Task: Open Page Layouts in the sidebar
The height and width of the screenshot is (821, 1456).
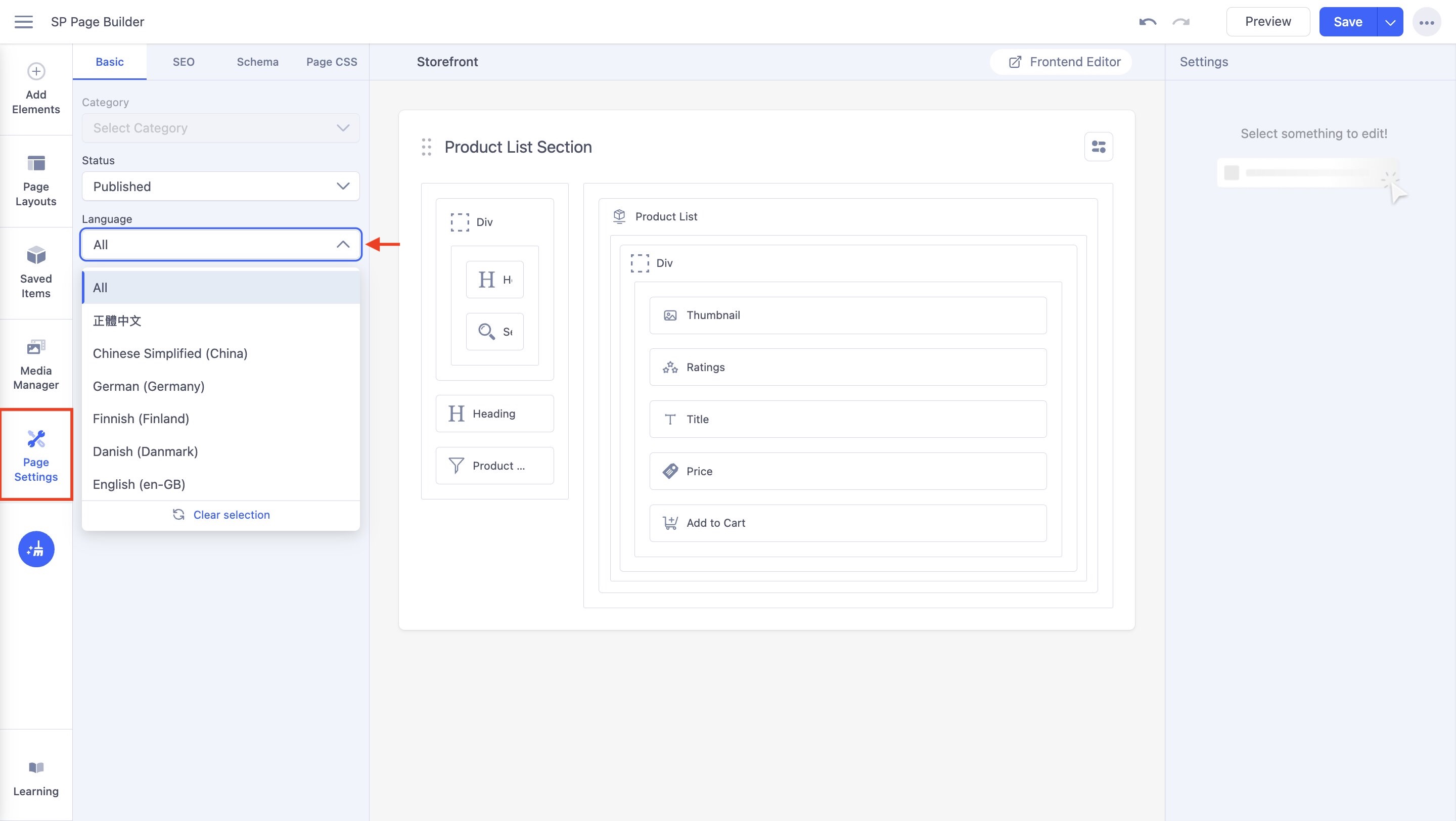Action: click(x=36, y=181)
